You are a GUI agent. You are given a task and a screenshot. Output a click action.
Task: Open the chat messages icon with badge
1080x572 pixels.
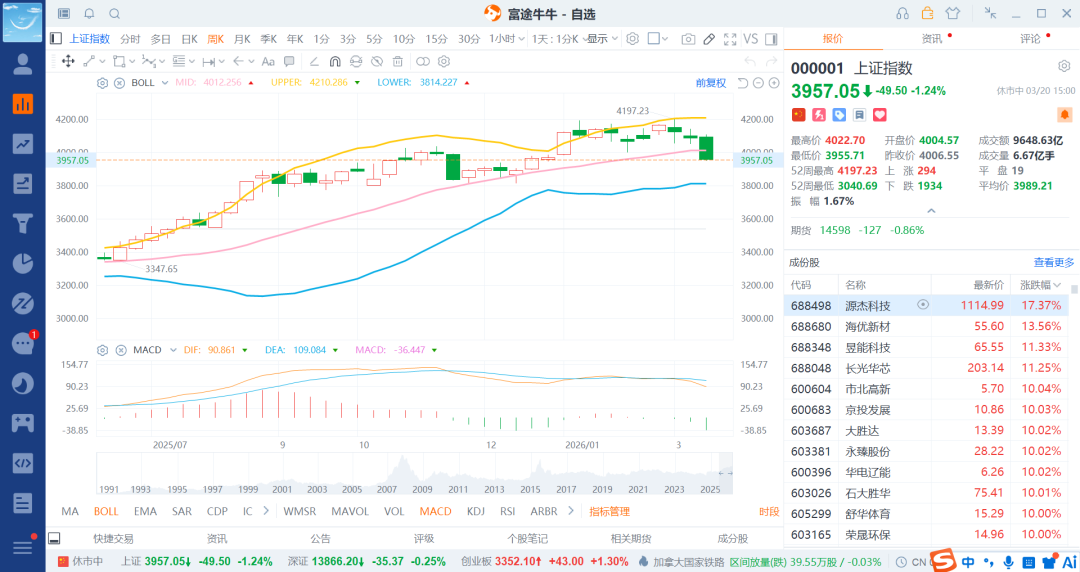click(x=23, y=343)
